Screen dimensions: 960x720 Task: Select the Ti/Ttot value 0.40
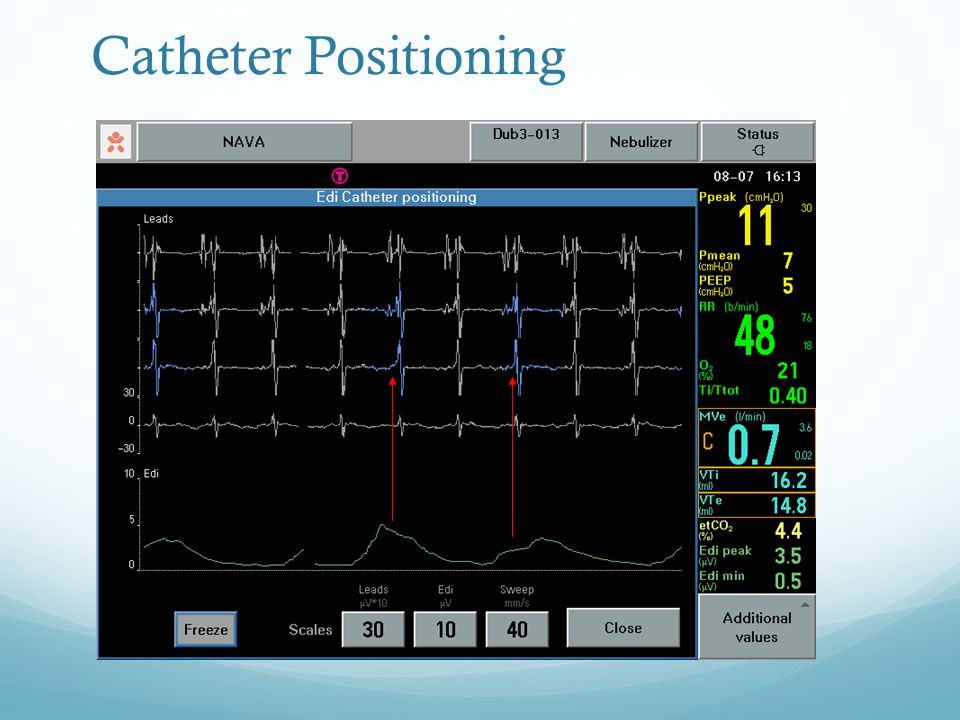tap(788, 396)
